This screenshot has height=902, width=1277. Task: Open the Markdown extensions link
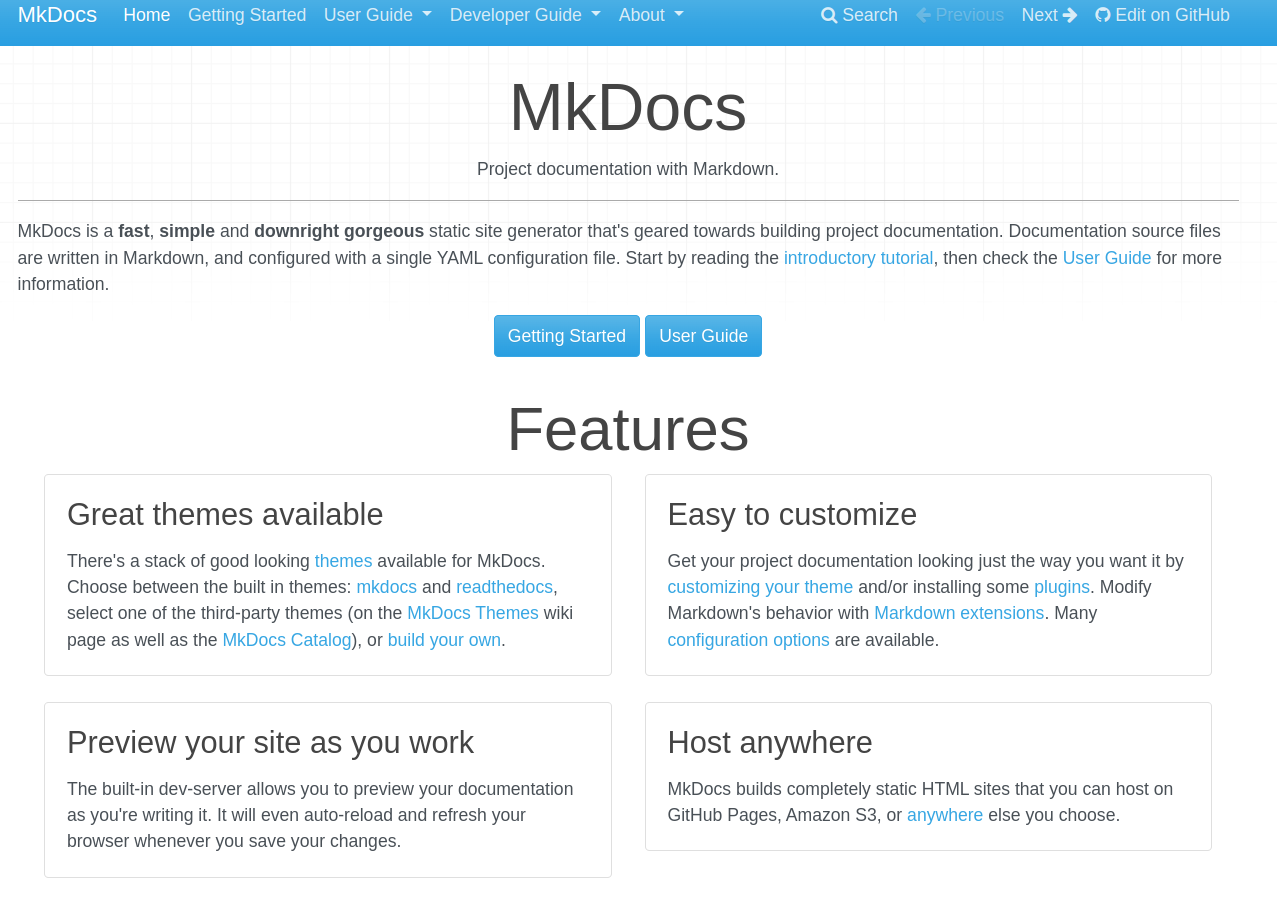(x=958, y=613)
